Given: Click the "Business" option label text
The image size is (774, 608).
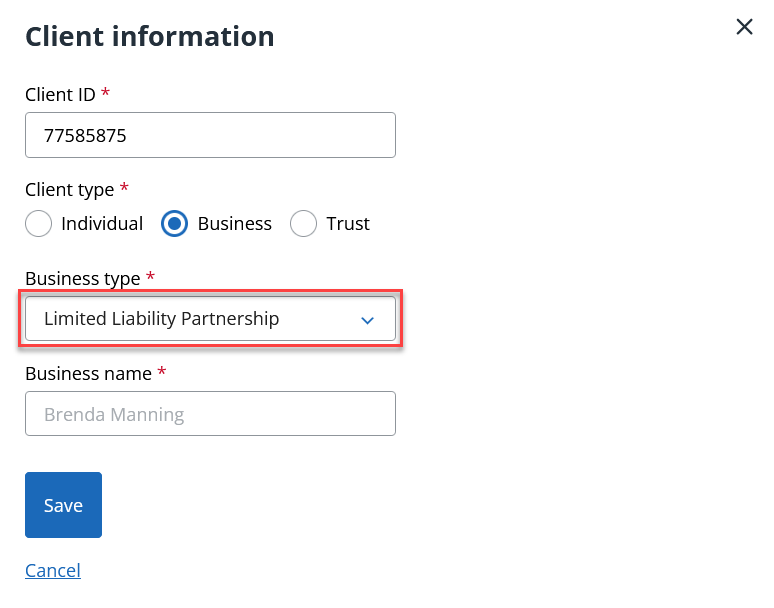Looking at the screenshot, I should [x=235, y=224].
